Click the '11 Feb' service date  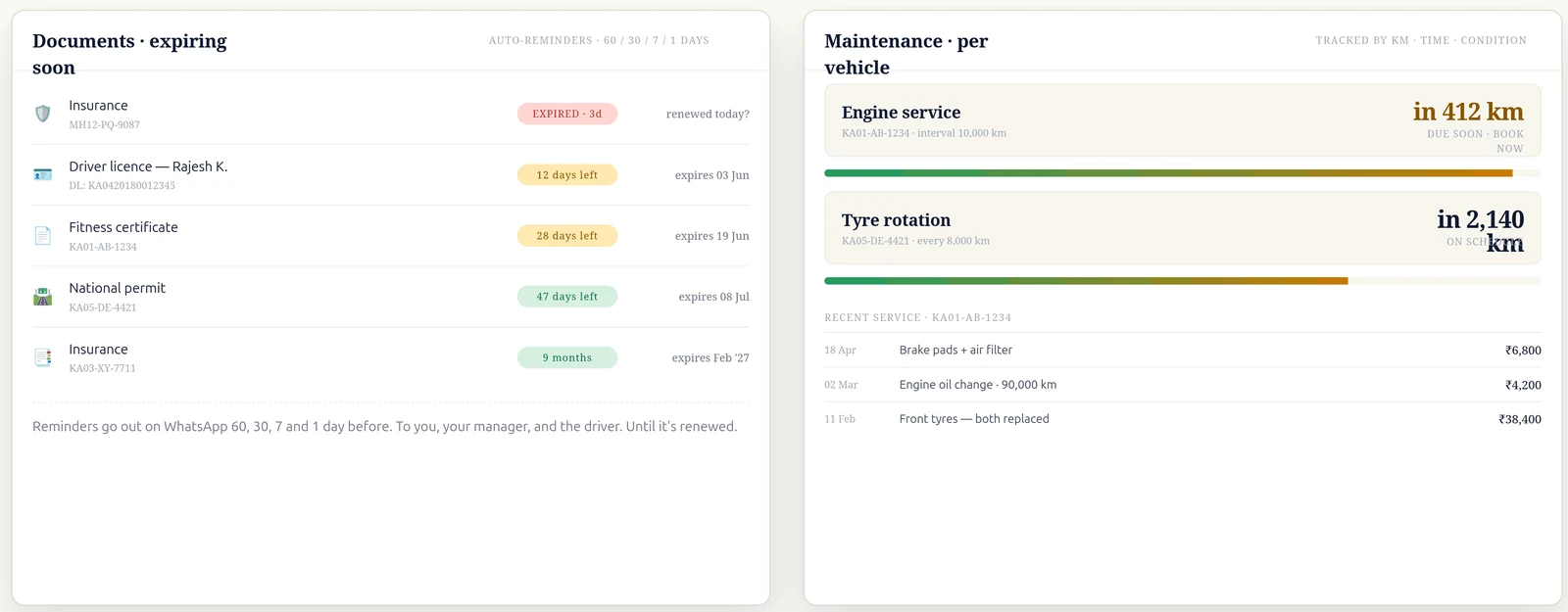pyautogui.click(x=840, y=419)
